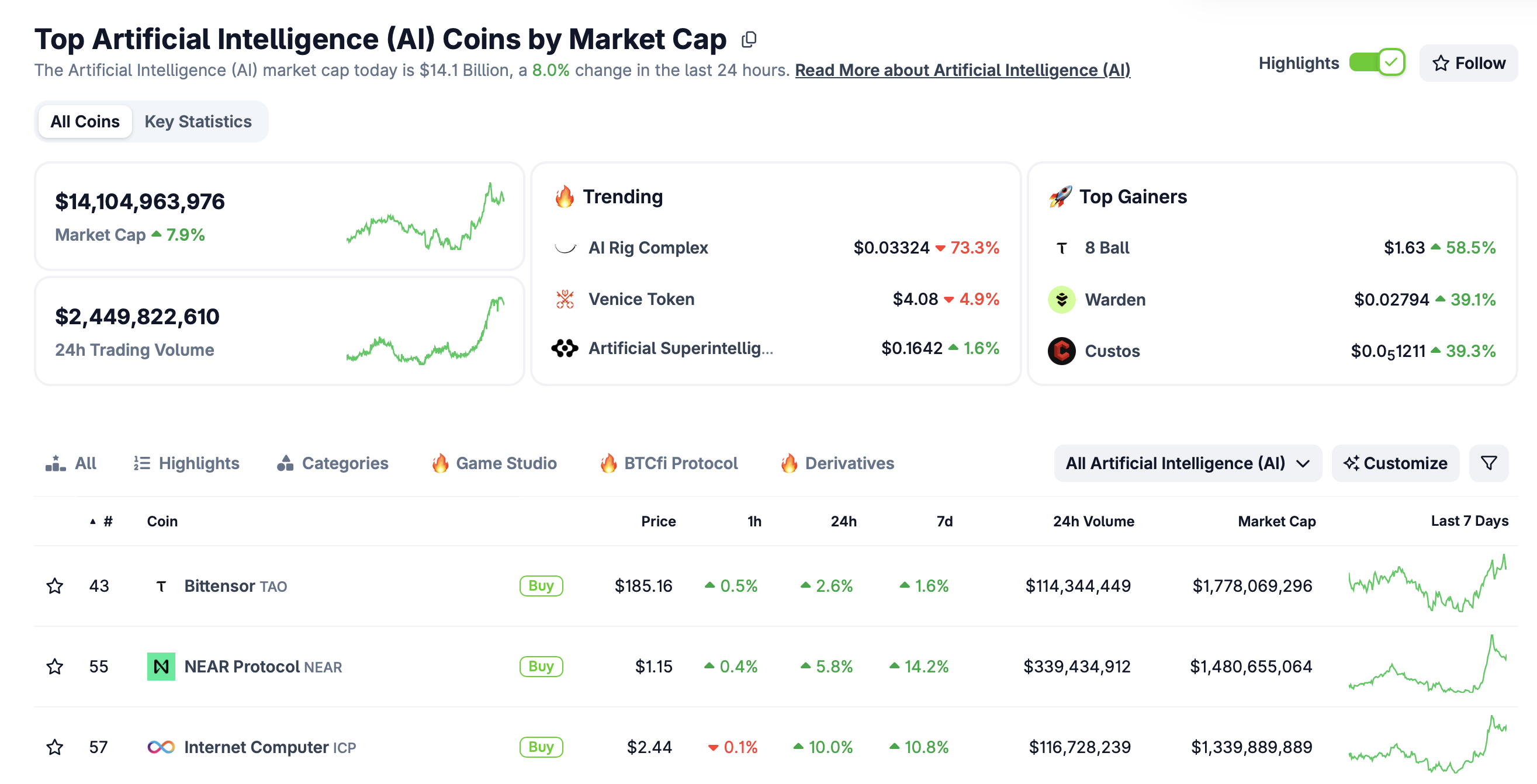Image resolution: width=1537 pixels, height=784 pixels.
Task: Click the Venice Token icon
Action: [x=565, y=299]
